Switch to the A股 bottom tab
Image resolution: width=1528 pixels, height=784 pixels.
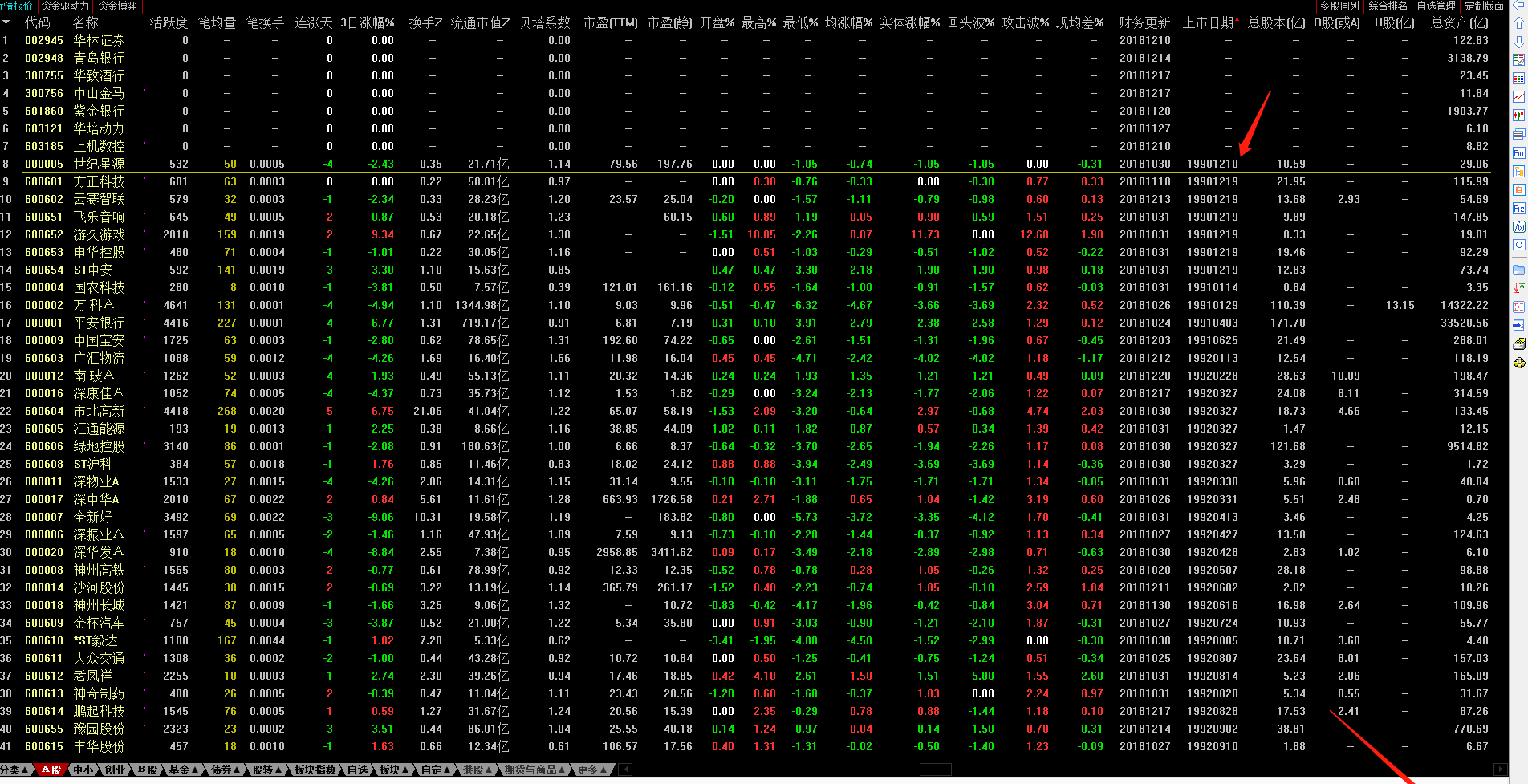point(51,770)
